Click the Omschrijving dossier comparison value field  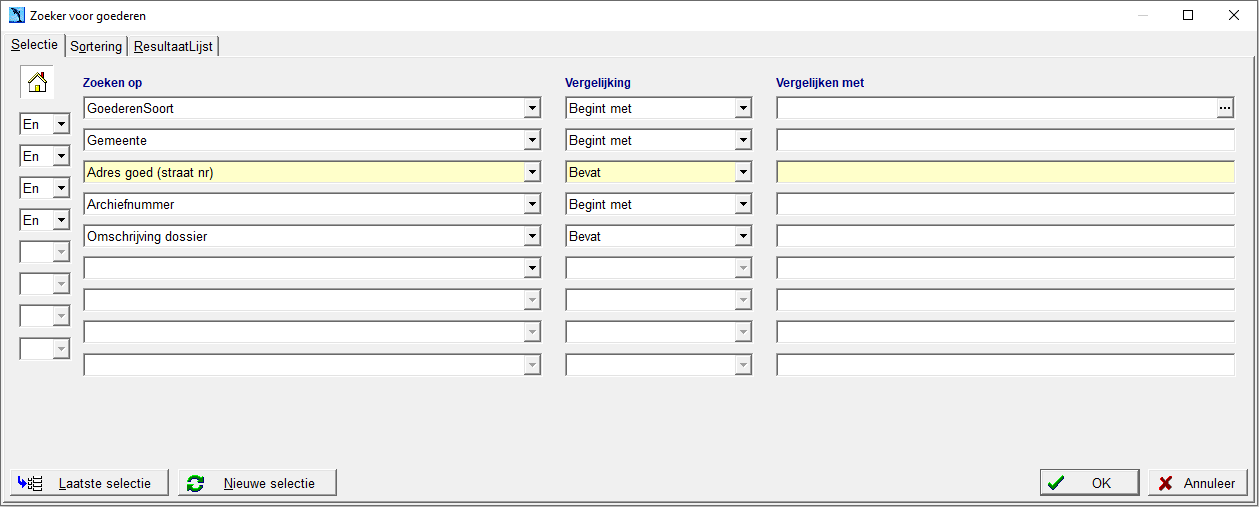coord(1005,236)
